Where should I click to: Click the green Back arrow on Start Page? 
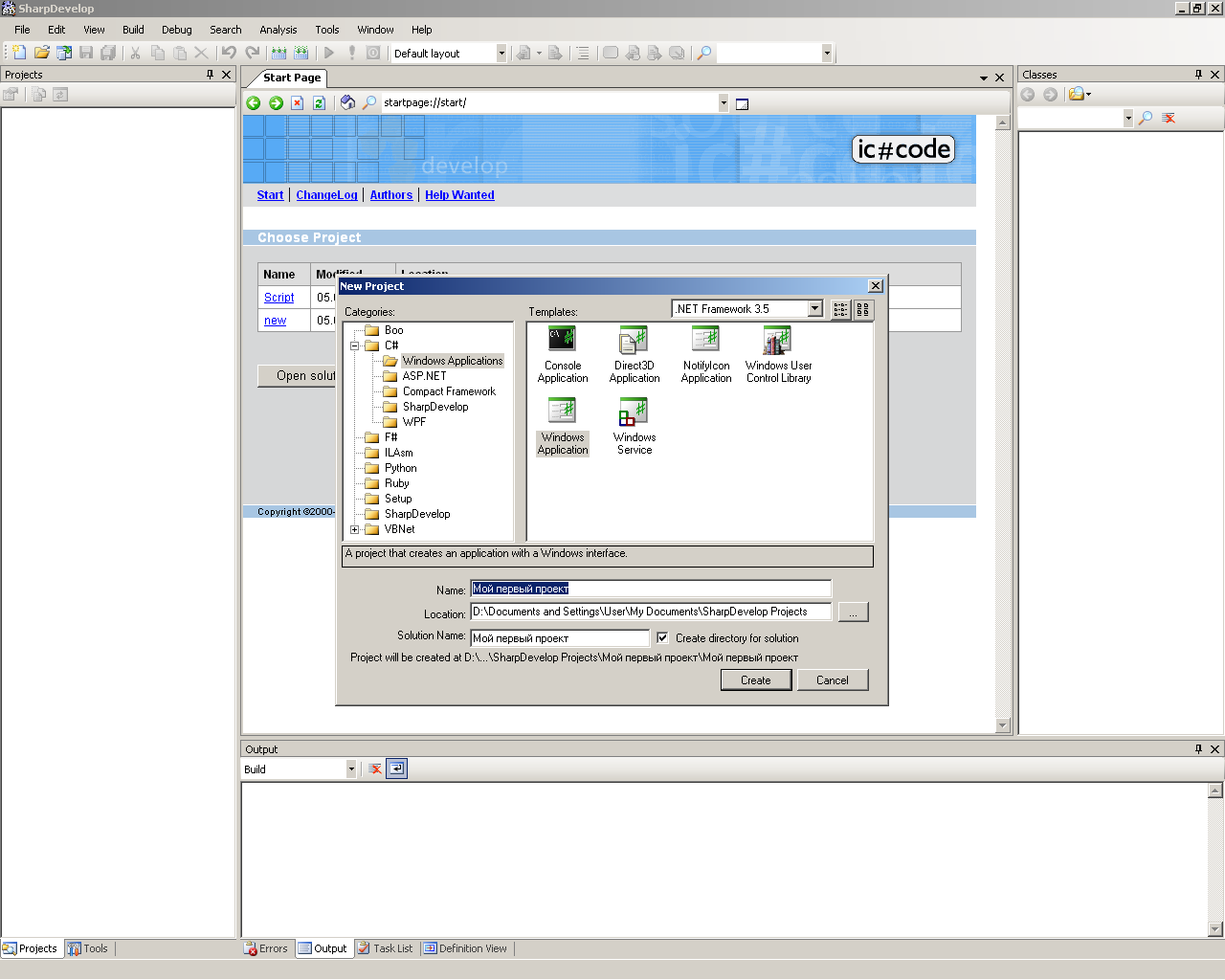pos(254,102)
